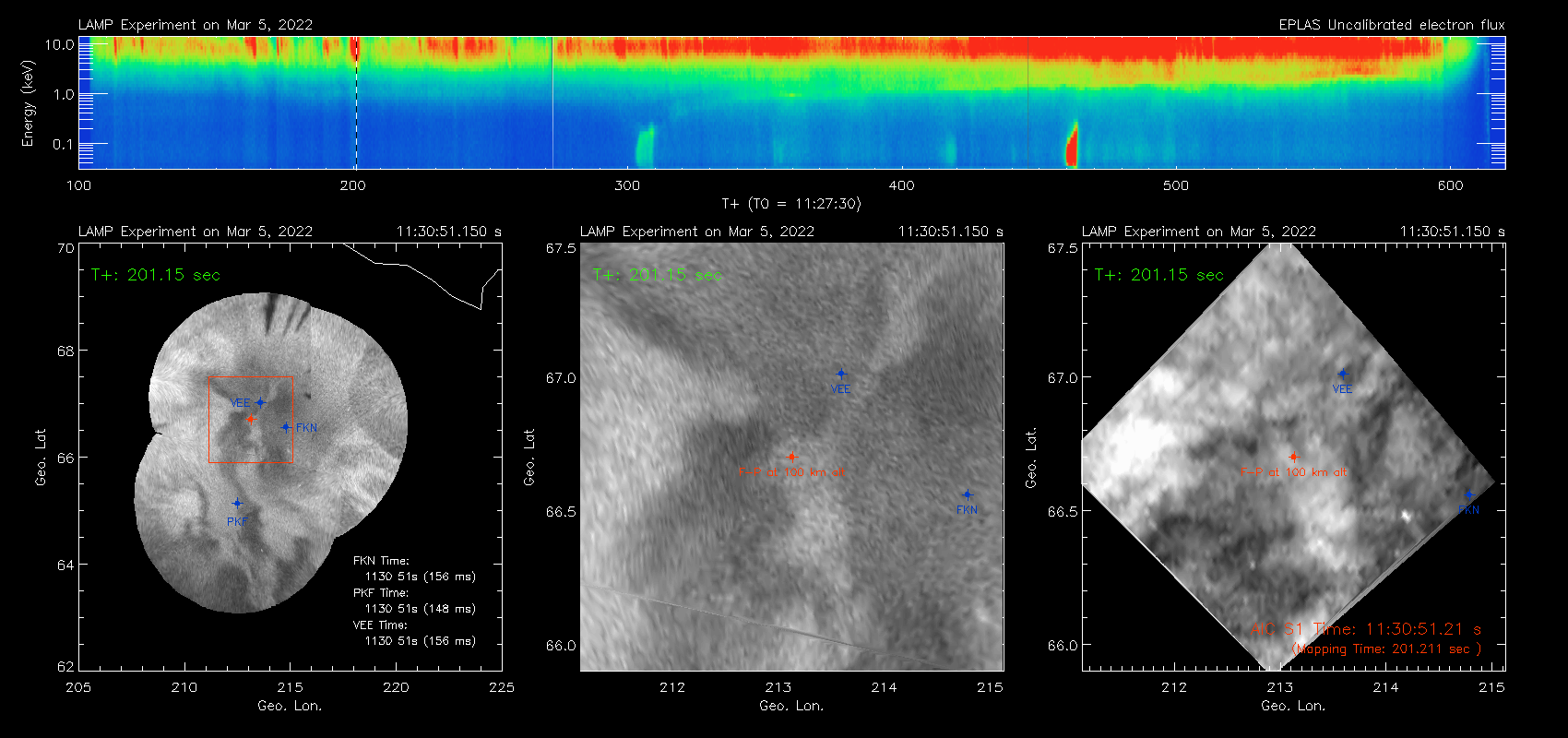Click the spectrogram 'LAMP Experiment on Mar 5, 2022' title

(x=196, y=25)
